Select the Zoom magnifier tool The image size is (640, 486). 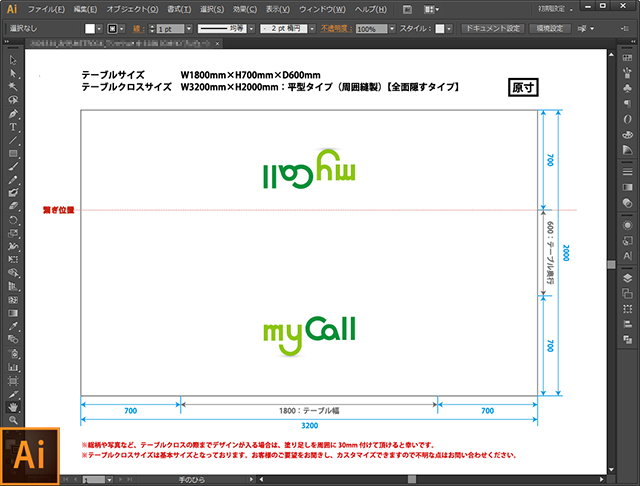pyautogui.click(x=13, y=419)
